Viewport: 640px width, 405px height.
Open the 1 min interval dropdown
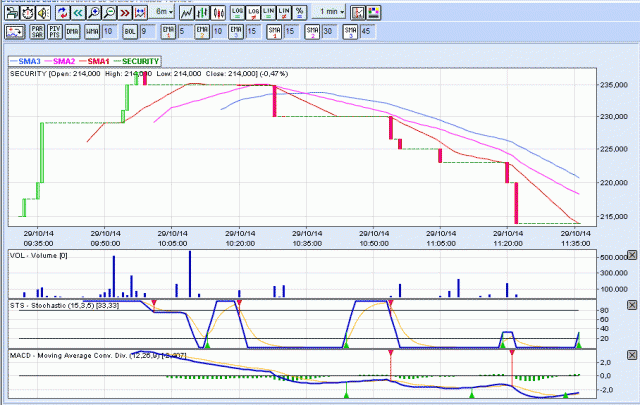[328, 12]
